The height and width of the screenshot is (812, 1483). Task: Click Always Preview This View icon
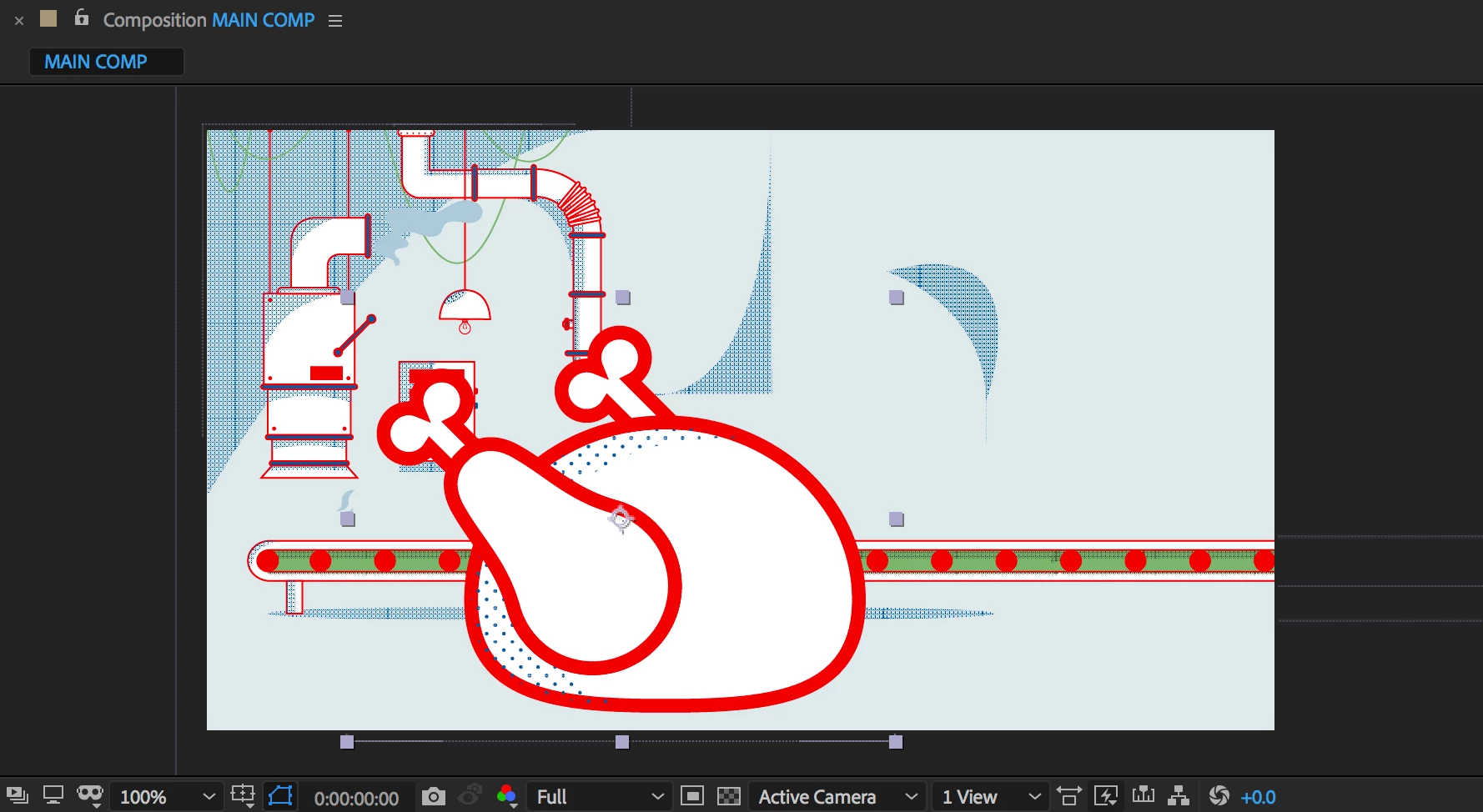pos(18,796)
